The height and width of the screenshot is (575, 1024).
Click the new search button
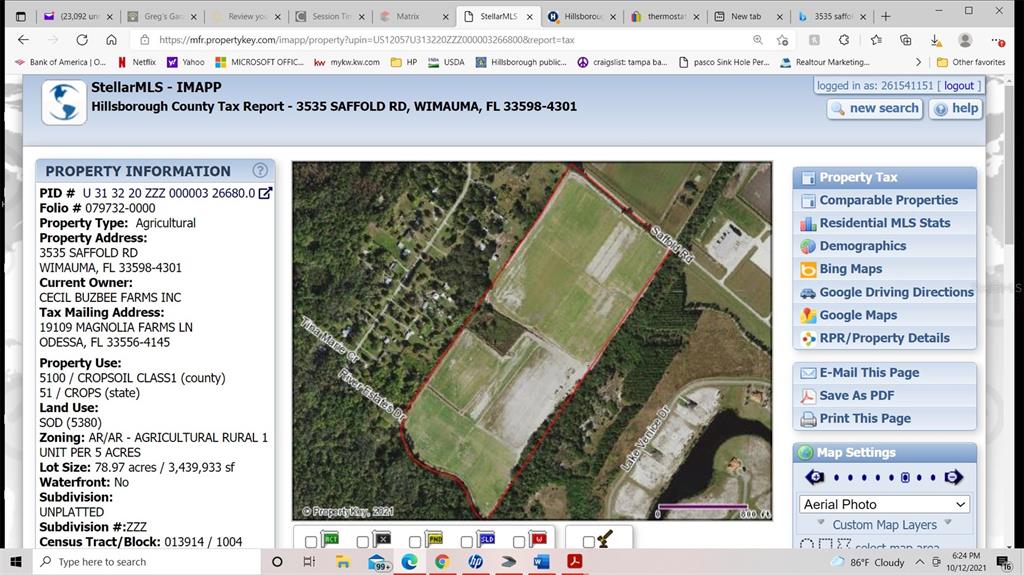[875, 108]
